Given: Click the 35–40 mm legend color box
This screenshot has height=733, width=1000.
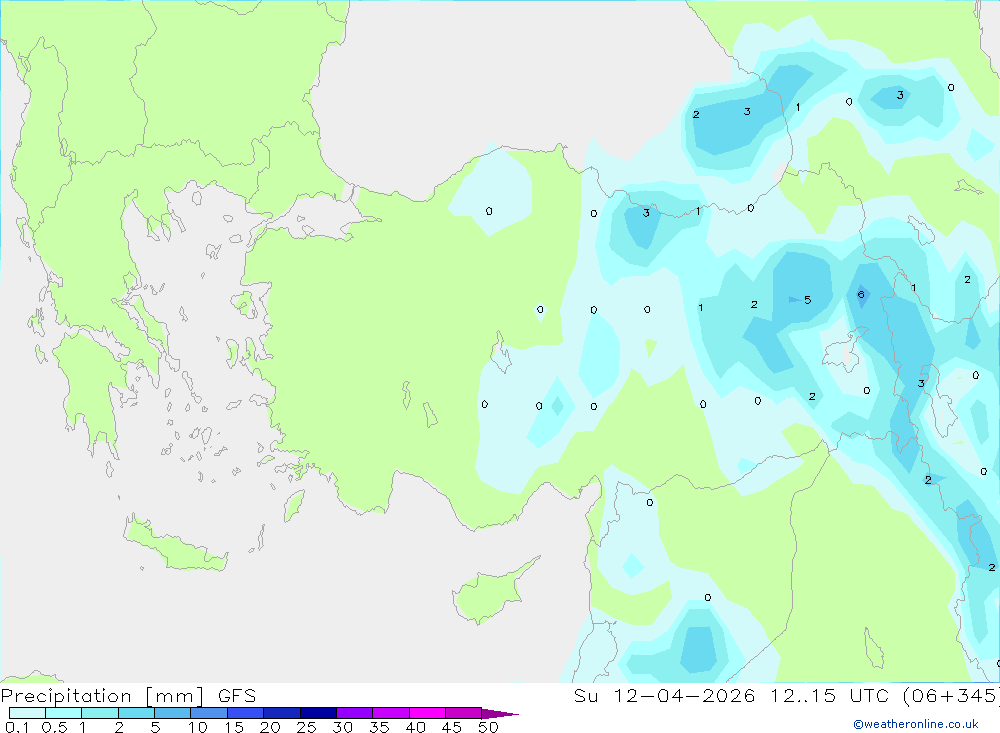Looking at the screenshot, I should [391, 713].
